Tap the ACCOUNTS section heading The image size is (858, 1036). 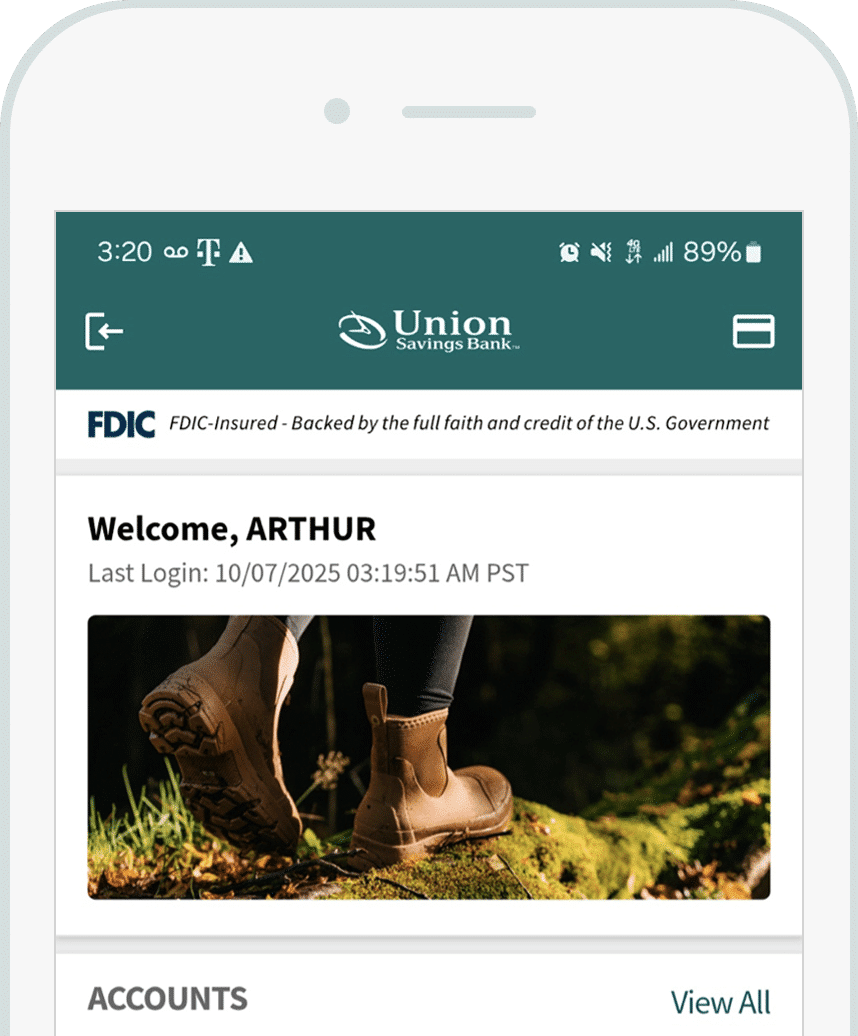[168, 998]
